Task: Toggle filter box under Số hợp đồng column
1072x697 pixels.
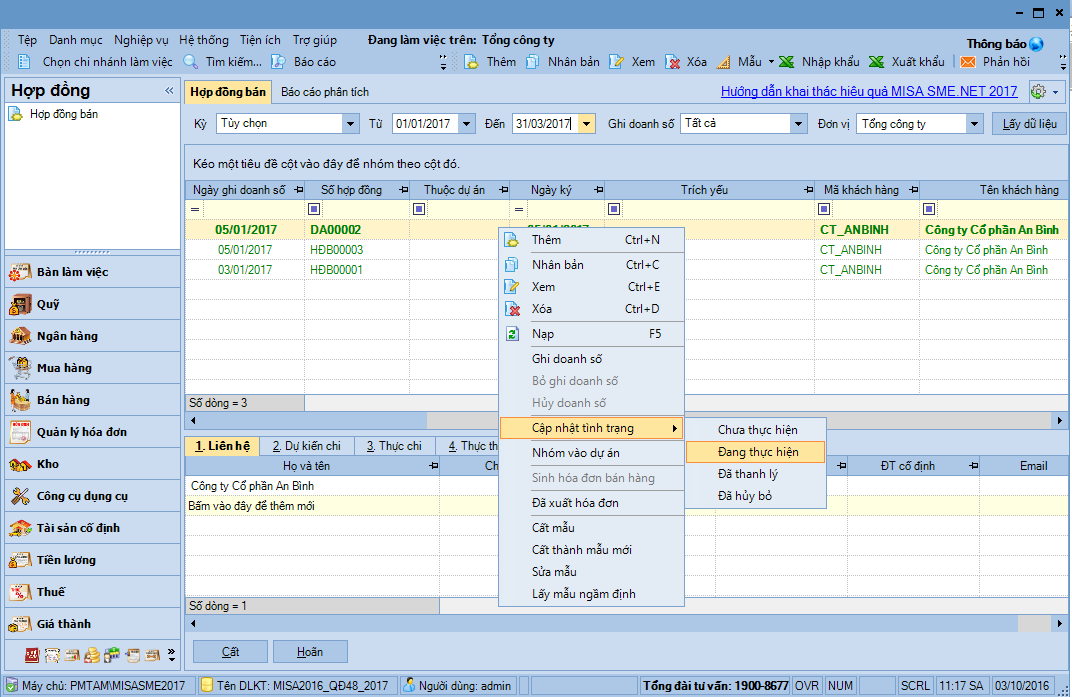Action: coord(314,209)
